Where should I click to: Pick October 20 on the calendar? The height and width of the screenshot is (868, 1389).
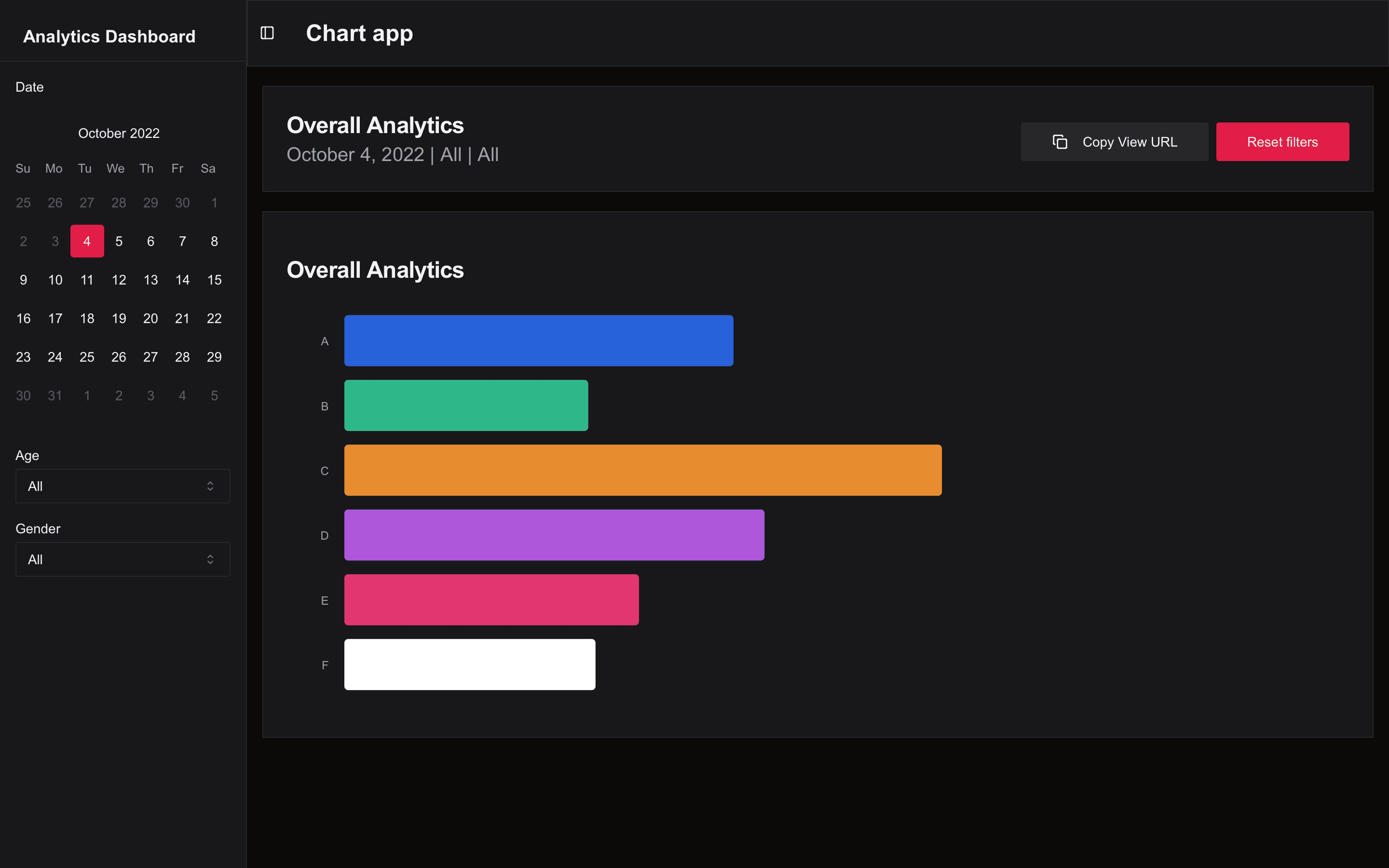150,318
